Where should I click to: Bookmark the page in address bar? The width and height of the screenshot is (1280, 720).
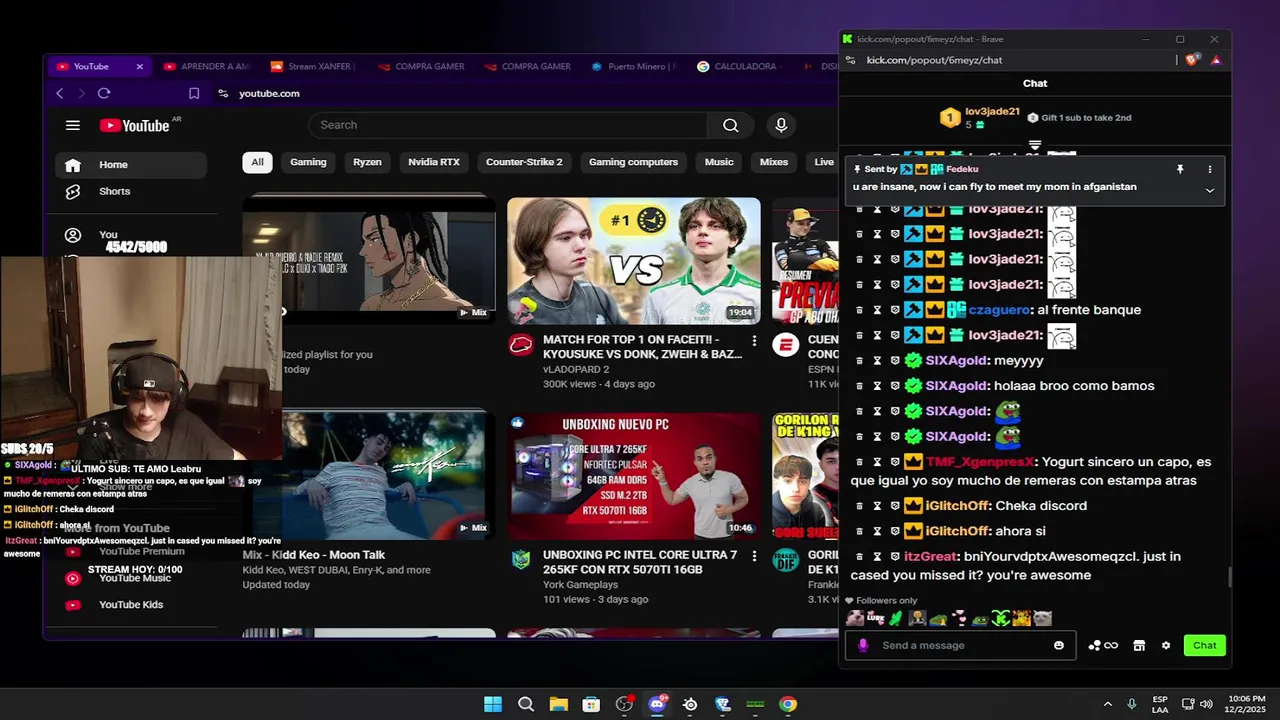(x=194, y=93)
